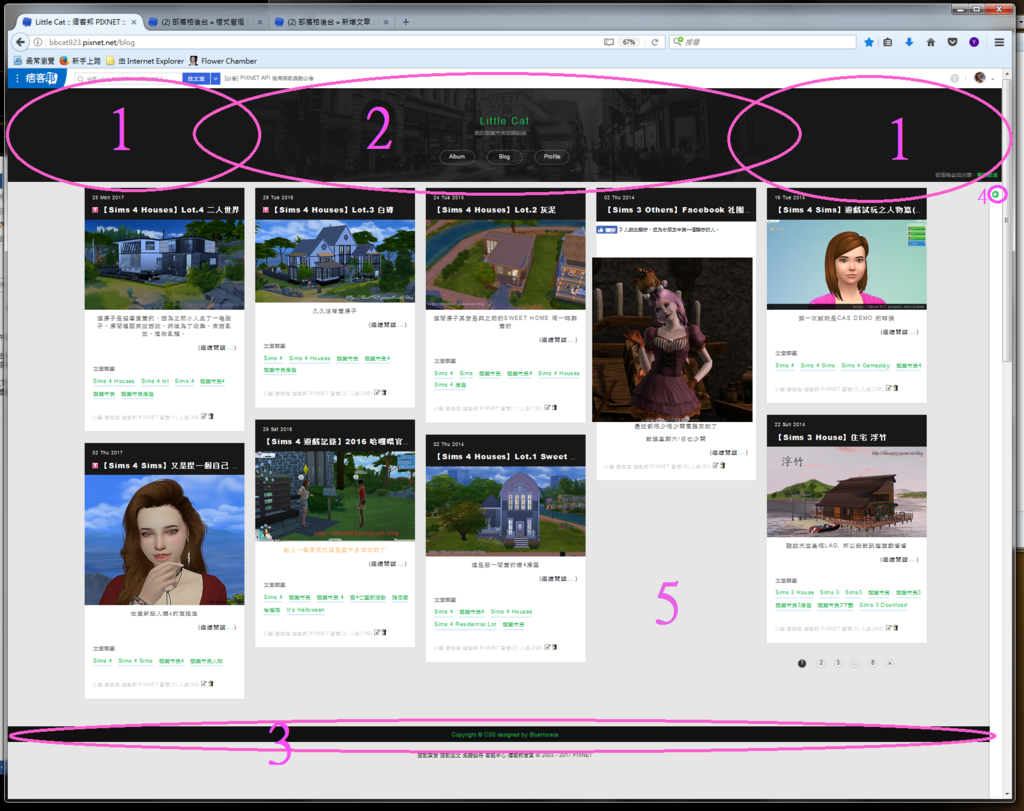Go to page 2 in pagination
Screen dimensions: 1024x811
[x=821, y=663]
